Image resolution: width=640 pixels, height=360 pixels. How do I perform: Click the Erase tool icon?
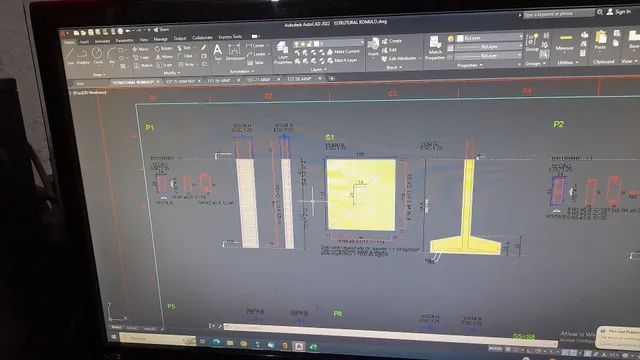(204, 47)
